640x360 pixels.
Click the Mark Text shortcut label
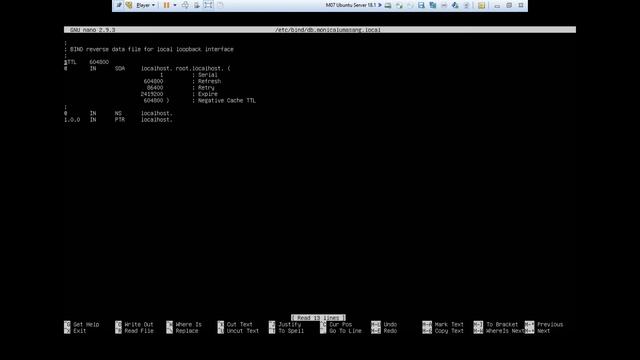449,324
